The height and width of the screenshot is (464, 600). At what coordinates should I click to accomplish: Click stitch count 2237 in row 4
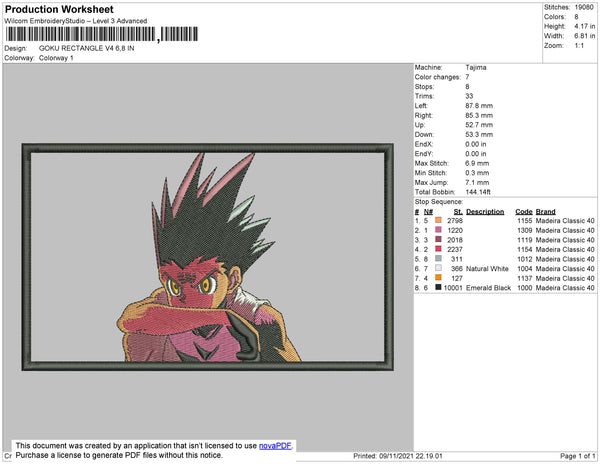(455, 249)
